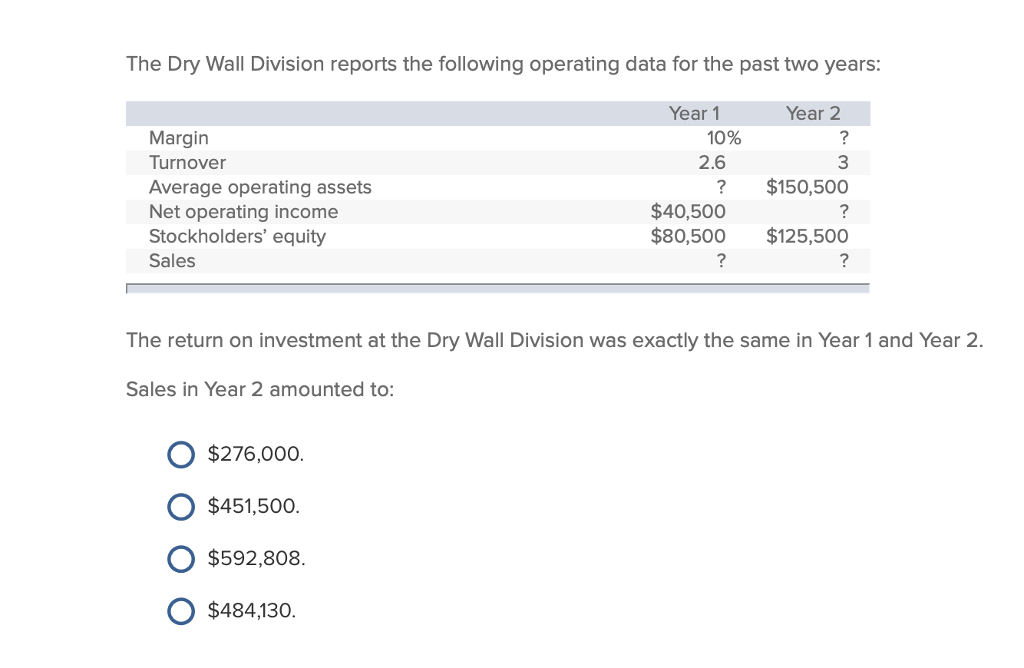Click the question text about return on investment

point(554,340)
